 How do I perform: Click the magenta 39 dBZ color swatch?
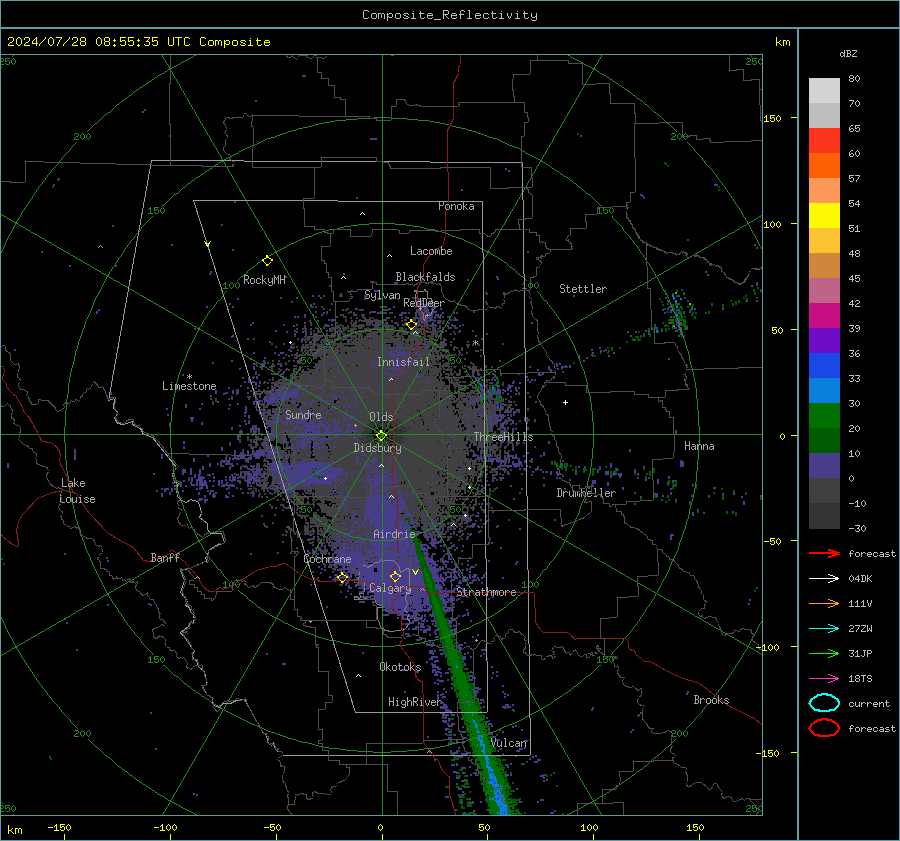point(824,316)
